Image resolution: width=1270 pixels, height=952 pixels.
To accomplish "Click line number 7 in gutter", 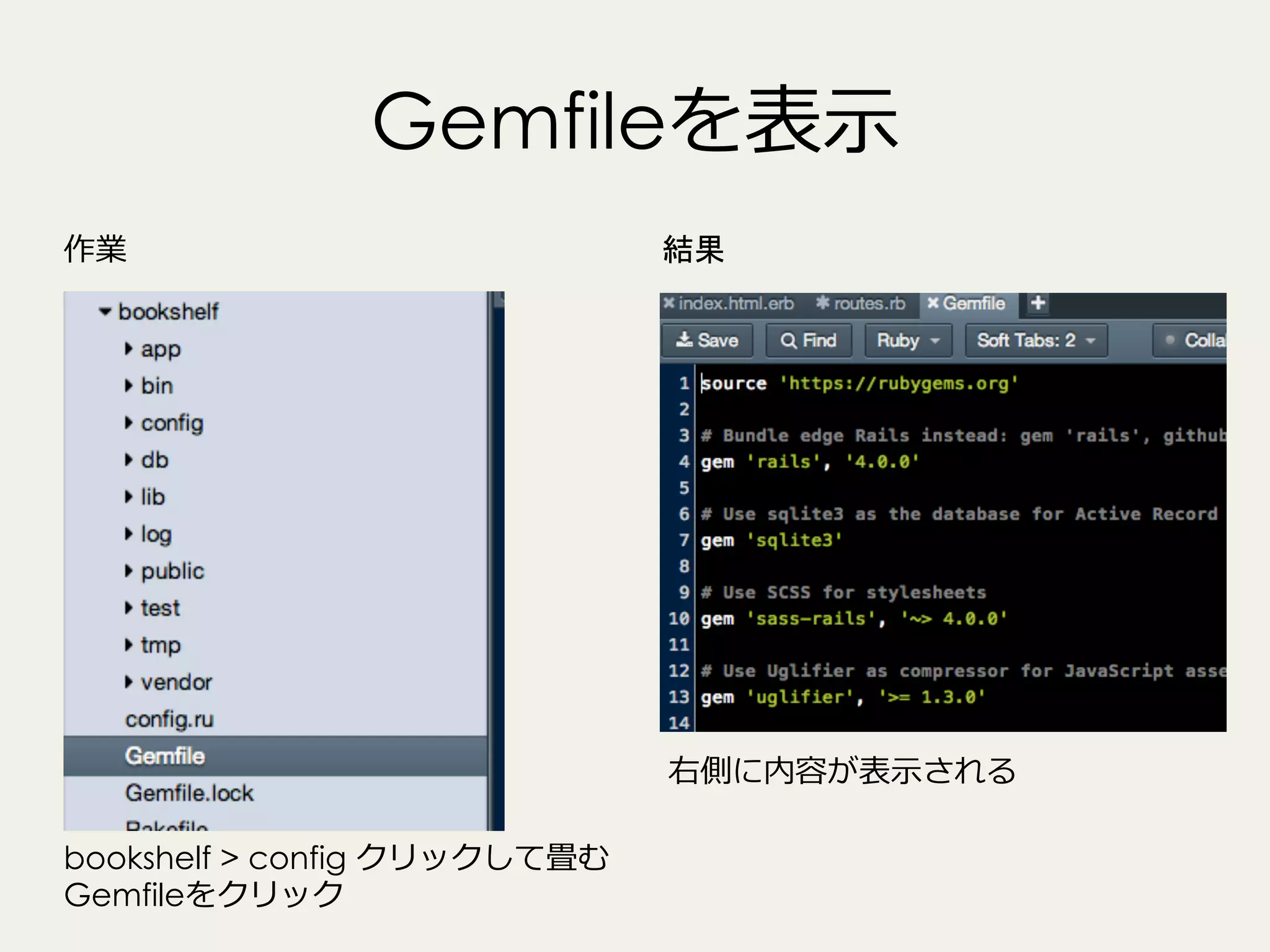I will click(x=684, y=540).
